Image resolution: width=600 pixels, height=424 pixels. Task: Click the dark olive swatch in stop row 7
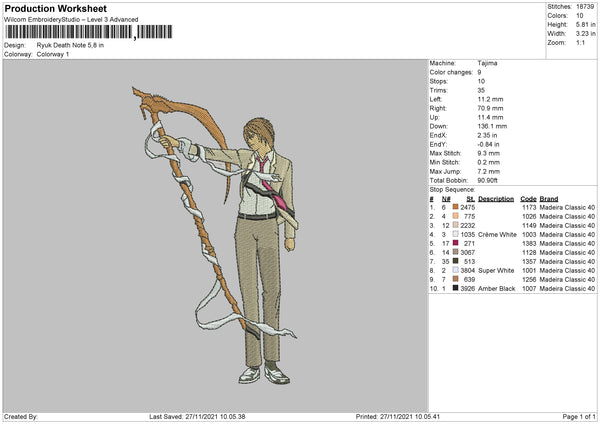[x=455, y=261]
